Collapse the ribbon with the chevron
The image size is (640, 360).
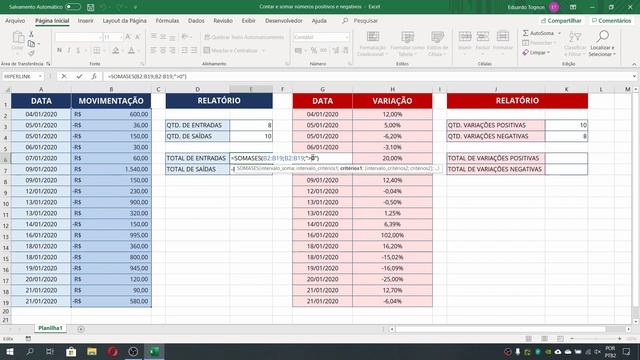[x=634, y=64]
